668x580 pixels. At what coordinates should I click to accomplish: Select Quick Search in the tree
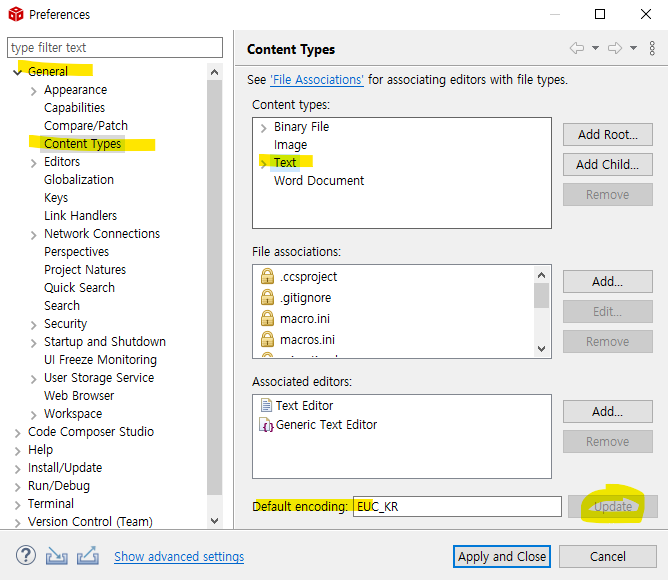[80, 287]
